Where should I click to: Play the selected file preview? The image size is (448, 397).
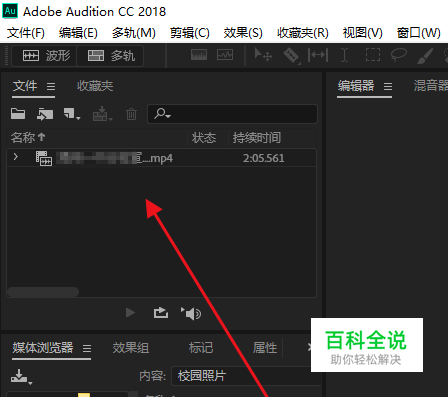coord(130,313)
